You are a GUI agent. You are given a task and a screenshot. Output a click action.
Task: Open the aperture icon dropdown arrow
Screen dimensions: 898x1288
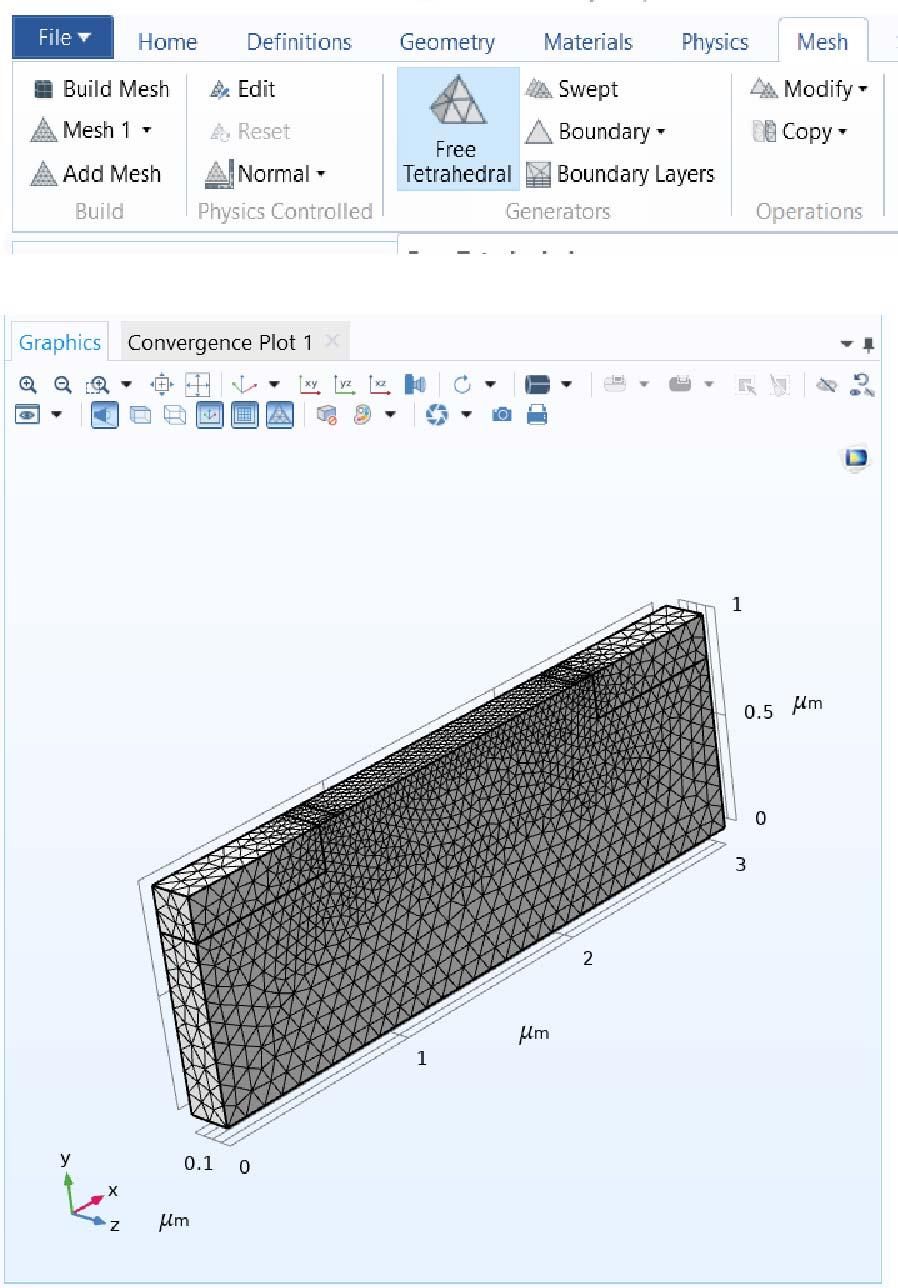pyautogui.click(x=466, y=414)
